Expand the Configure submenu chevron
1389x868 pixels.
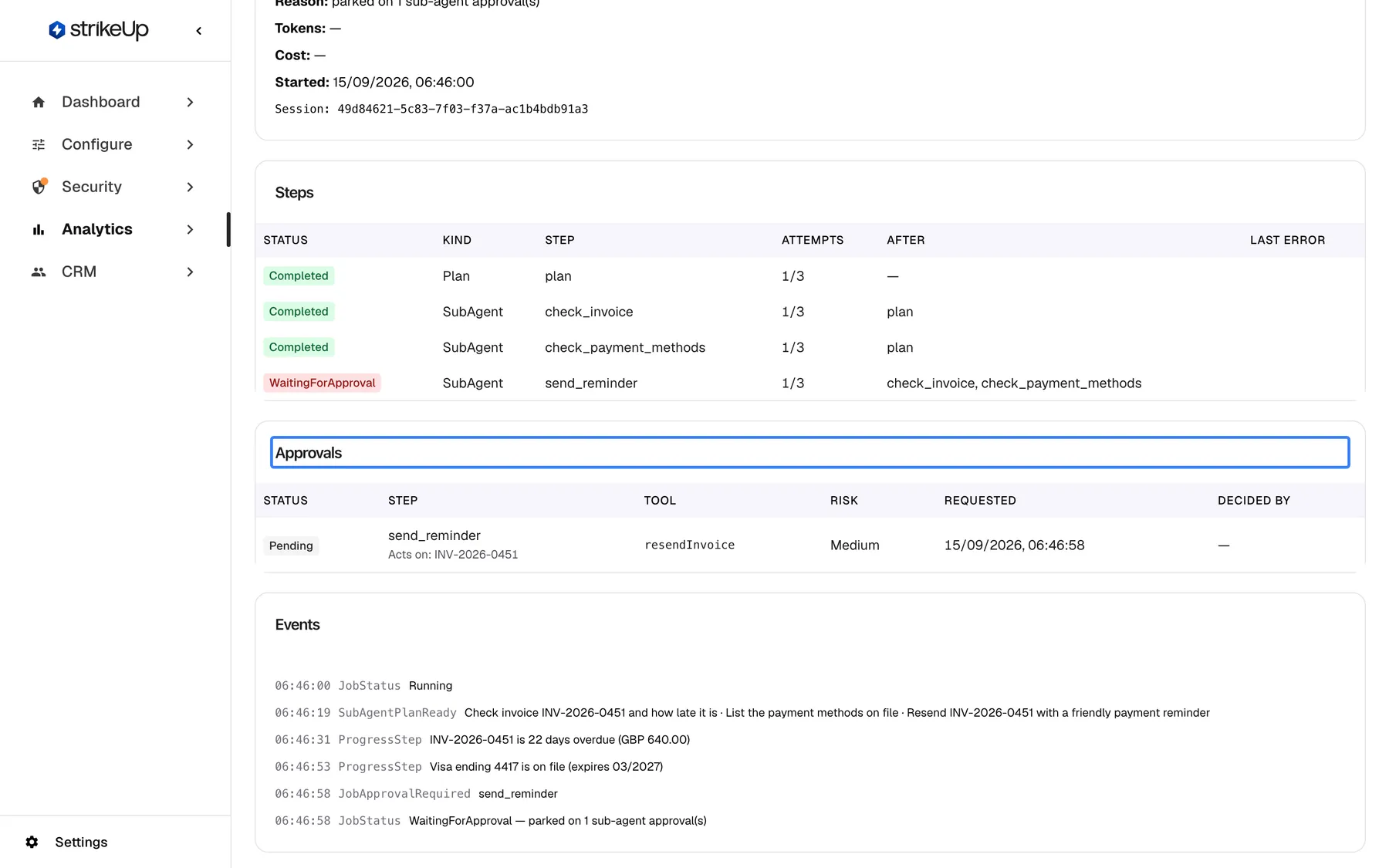[190, 144]
